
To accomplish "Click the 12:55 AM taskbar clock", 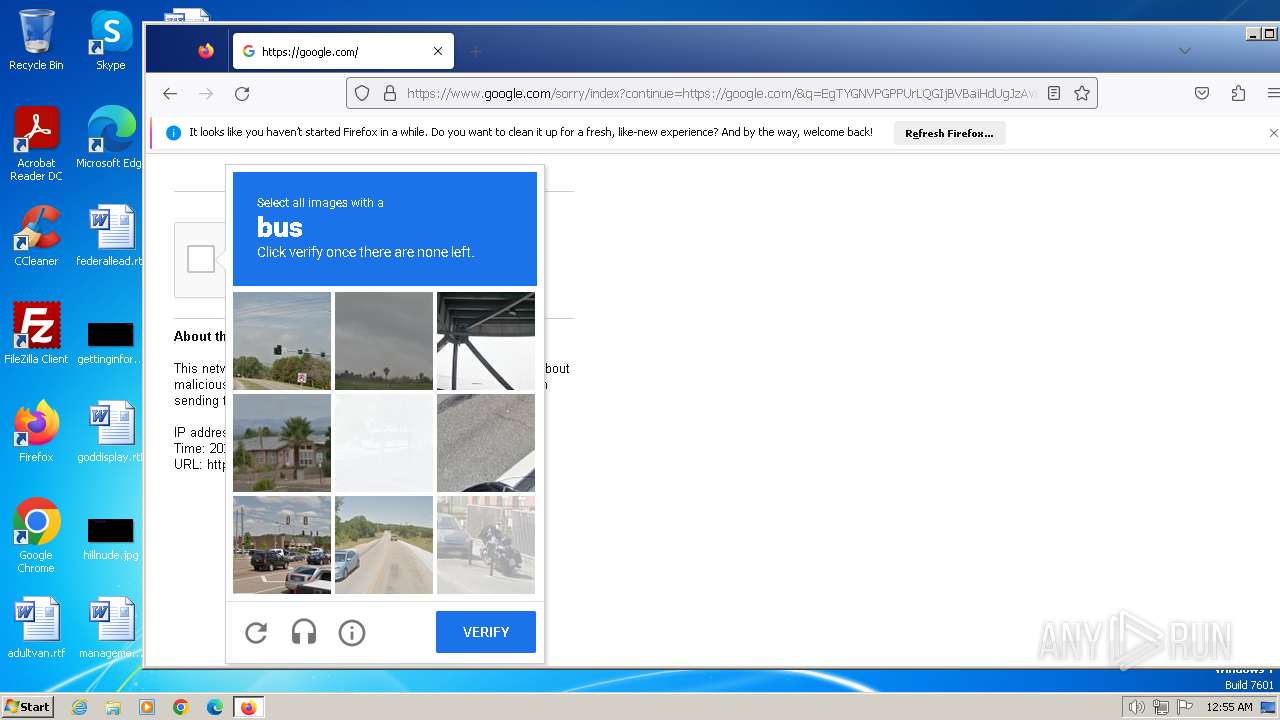I will coord(1229,707).
